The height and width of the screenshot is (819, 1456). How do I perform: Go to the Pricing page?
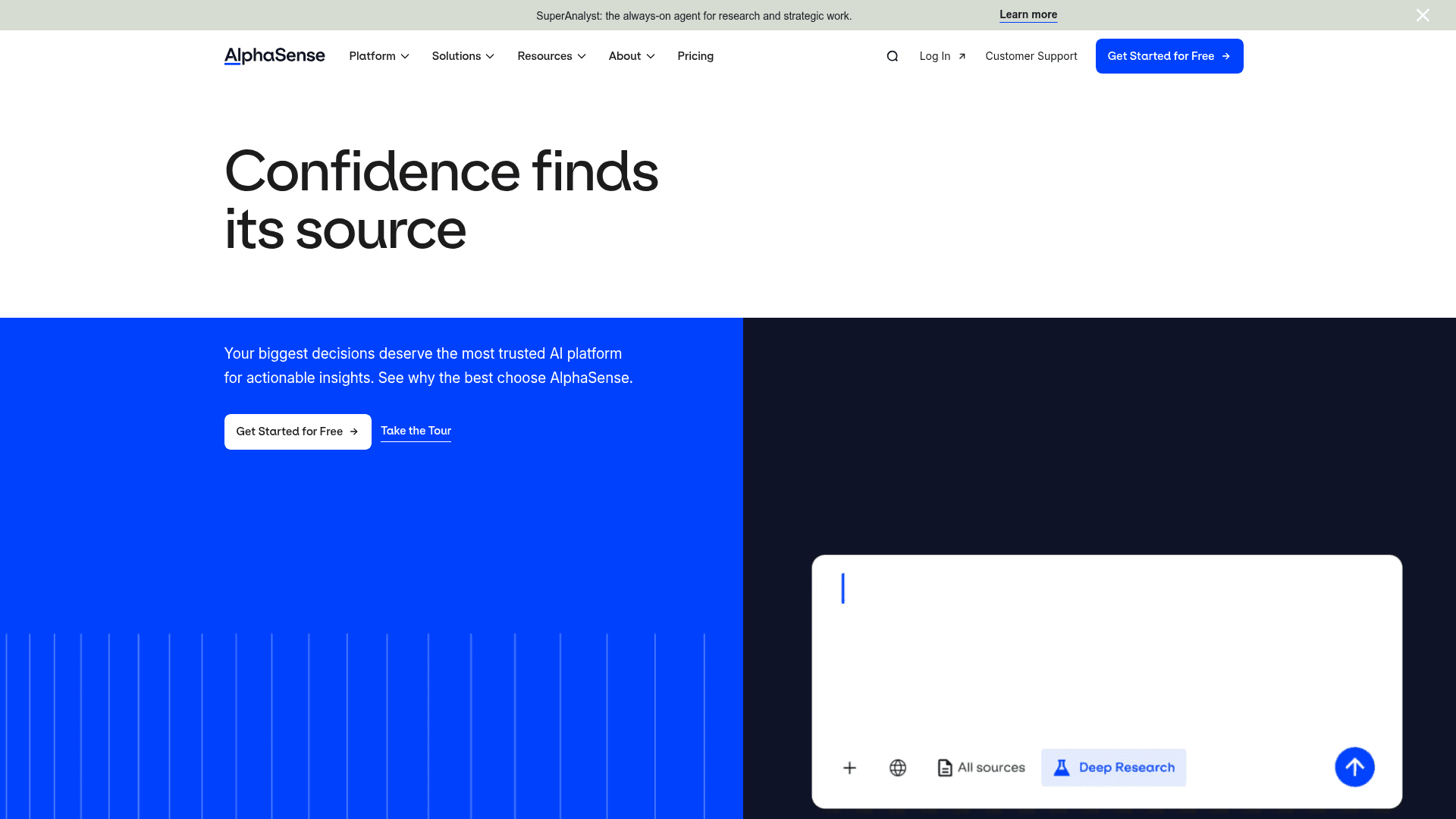[695, 56]
